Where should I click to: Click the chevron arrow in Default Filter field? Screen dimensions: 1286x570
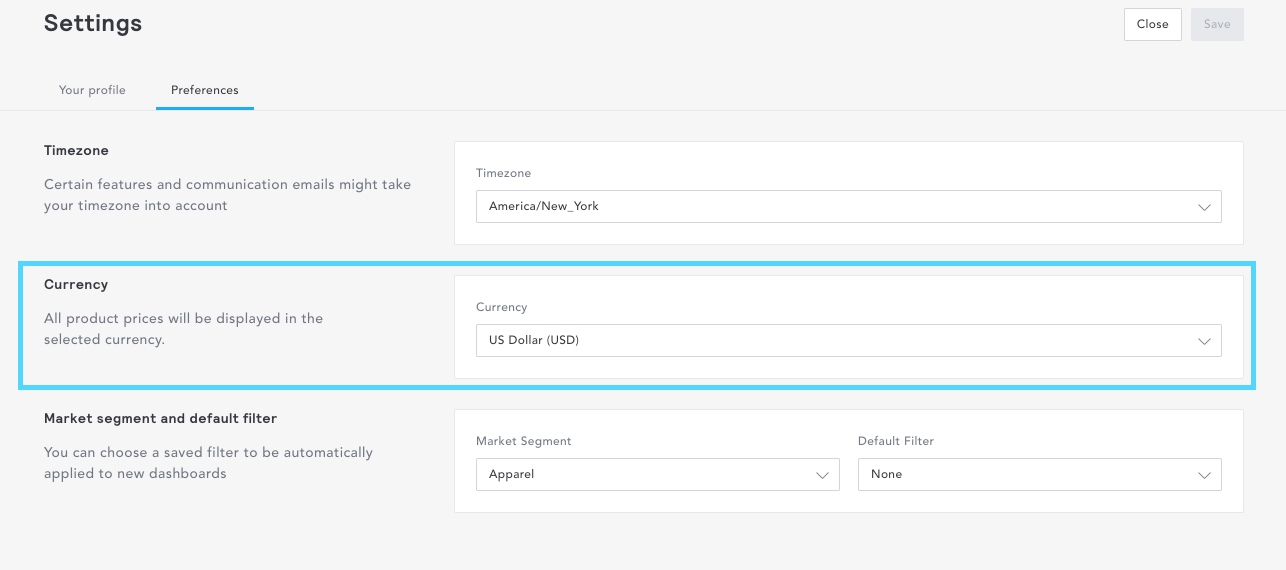[1204, 475]
